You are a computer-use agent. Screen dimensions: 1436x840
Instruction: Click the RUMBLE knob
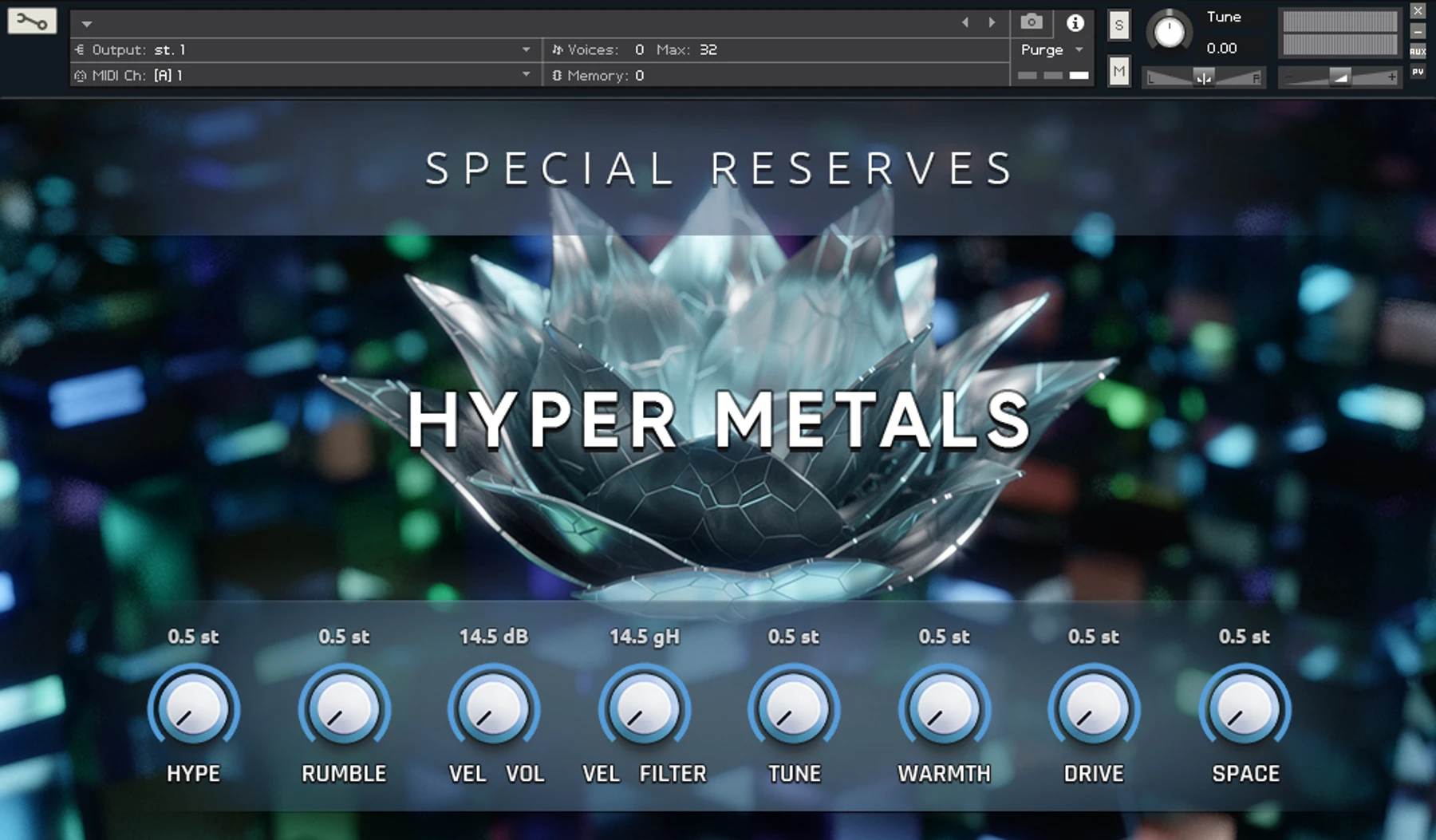[x=344, y=708]
